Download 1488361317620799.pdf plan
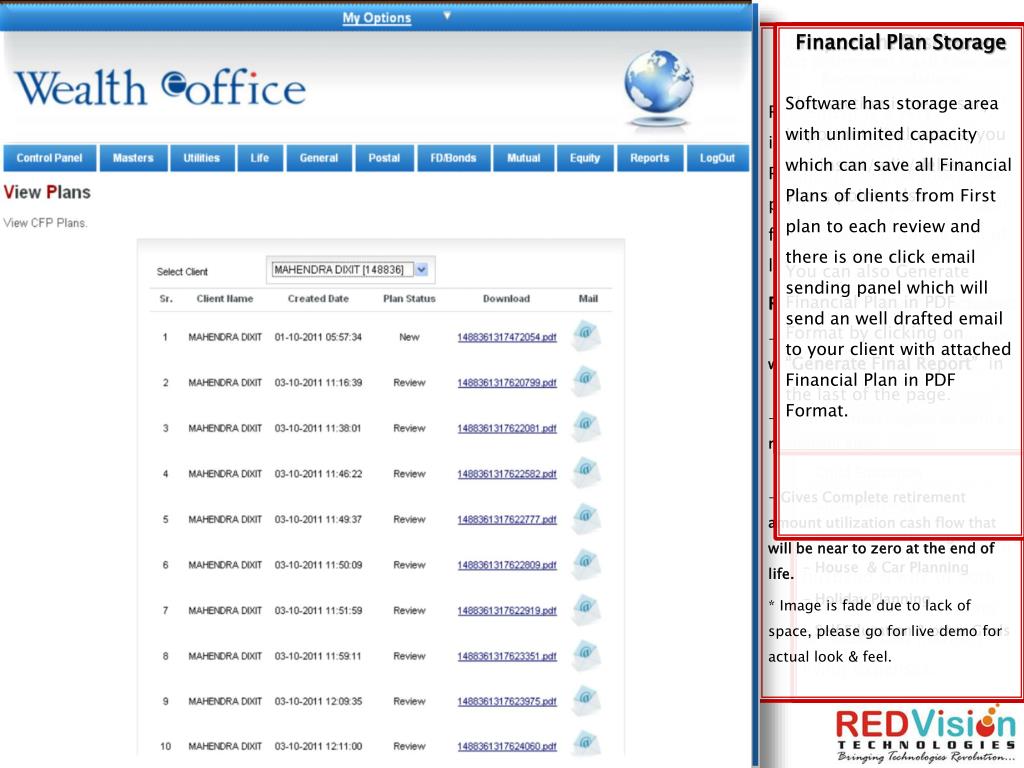The width and height of the screenshot is (1024, 768). (507, 383)
